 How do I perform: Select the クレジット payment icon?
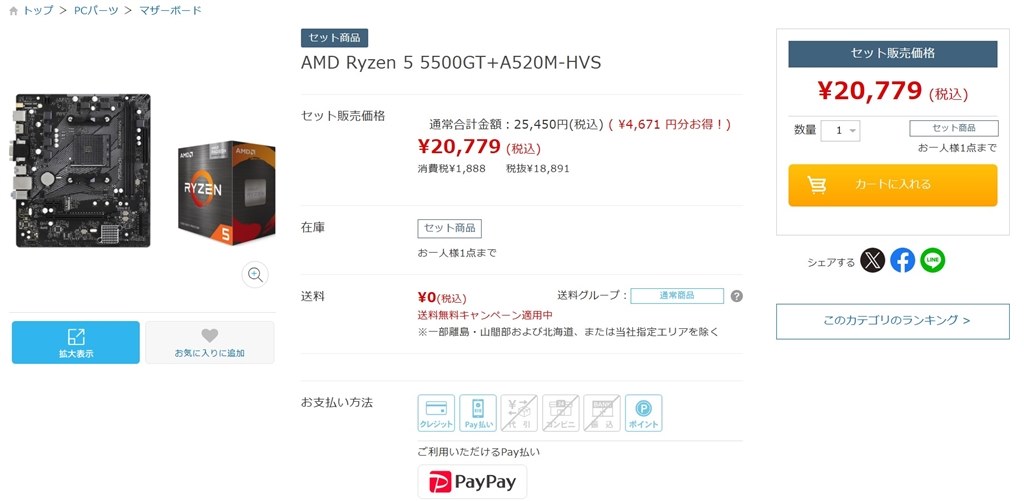pos(436,413)
